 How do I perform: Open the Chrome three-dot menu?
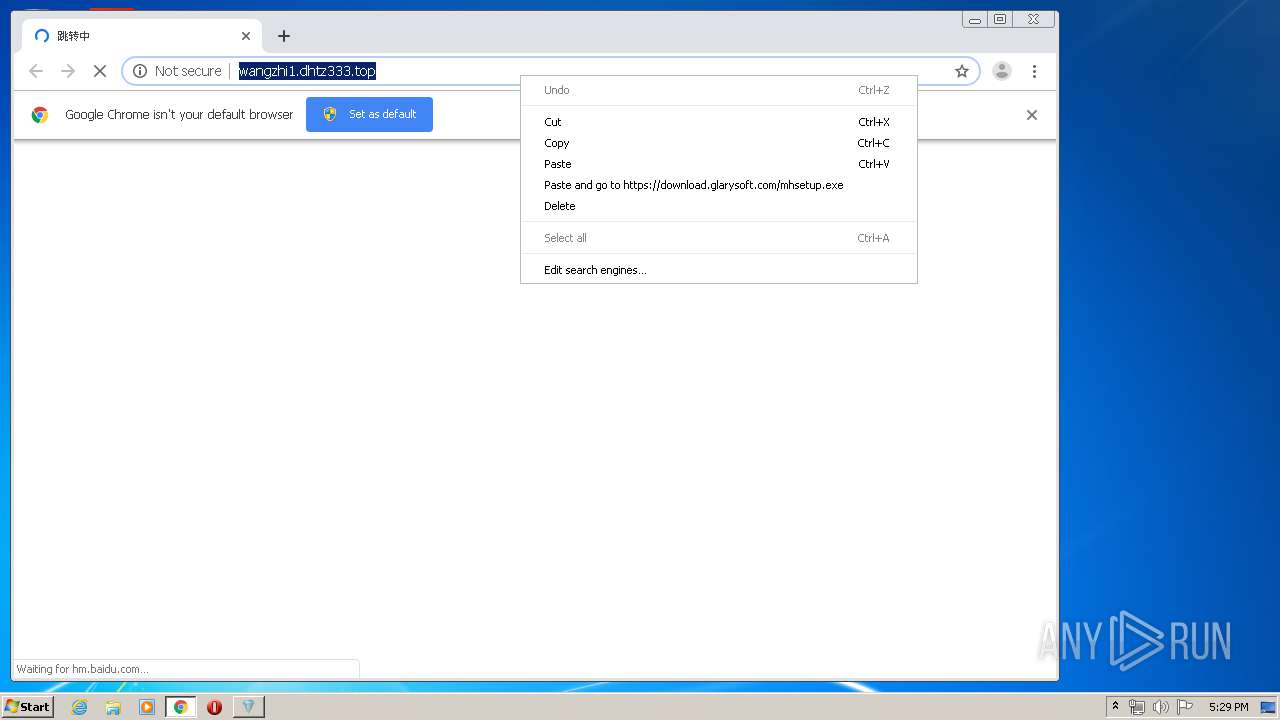coord(1034,71)
